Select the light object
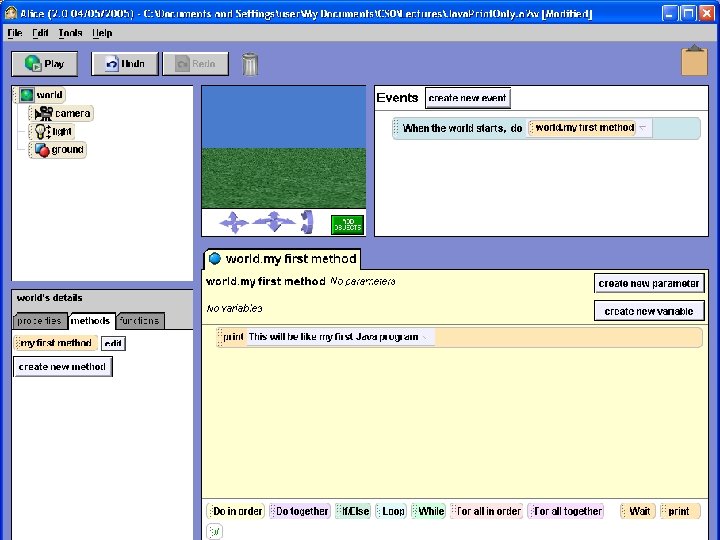720x540 pixels. coord(52,131)
